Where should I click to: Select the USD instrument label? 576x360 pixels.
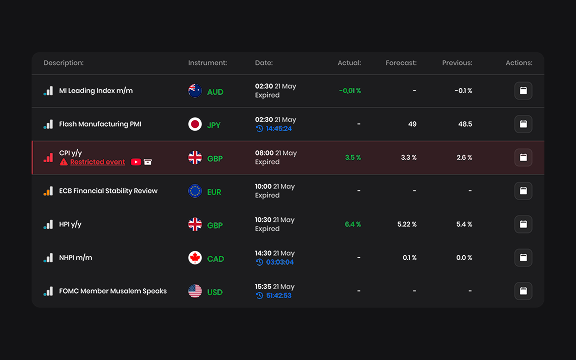pyautogui.click(x=215, y=292)
